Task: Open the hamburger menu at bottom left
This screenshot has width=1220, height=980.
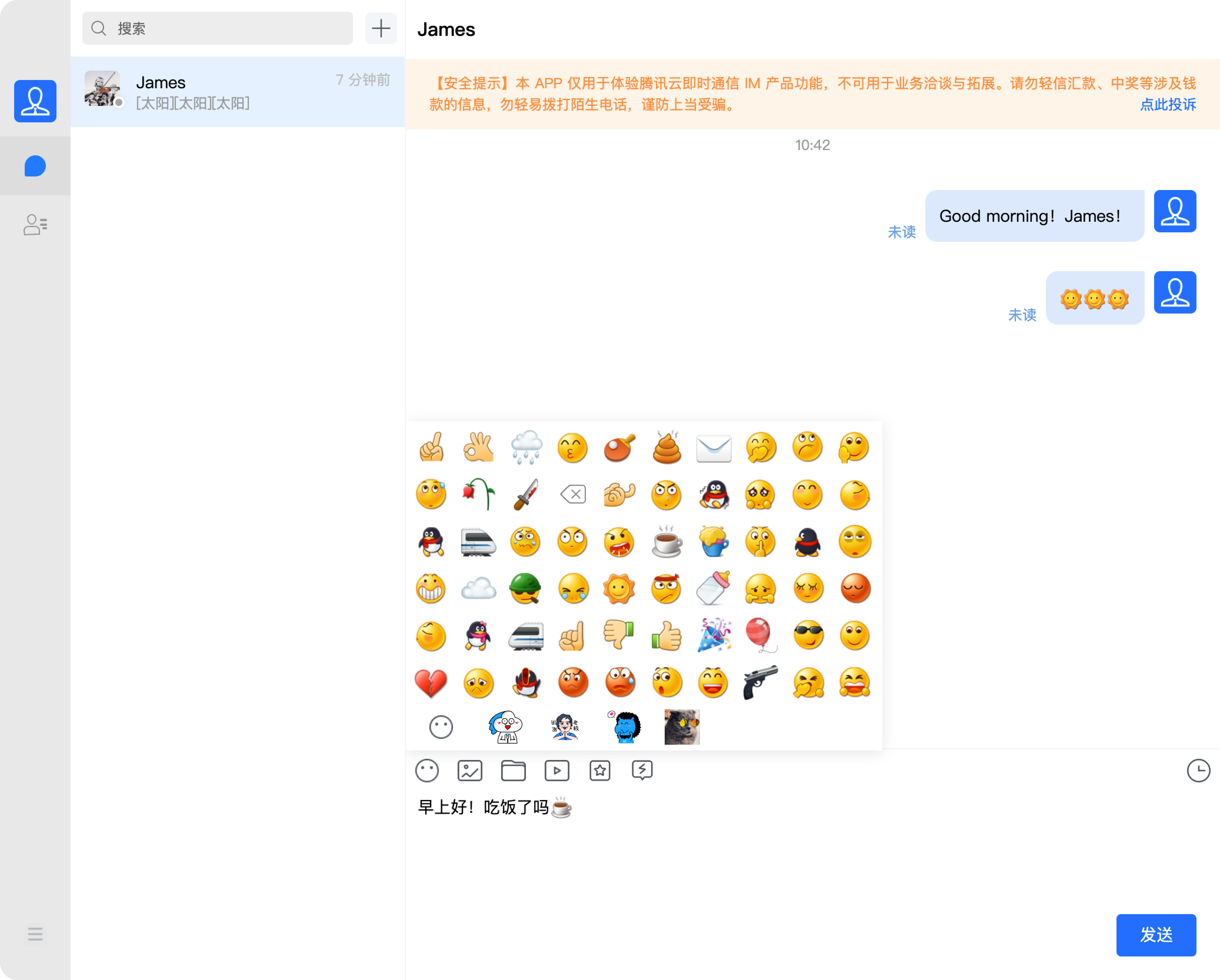Action: pos(35,934)
